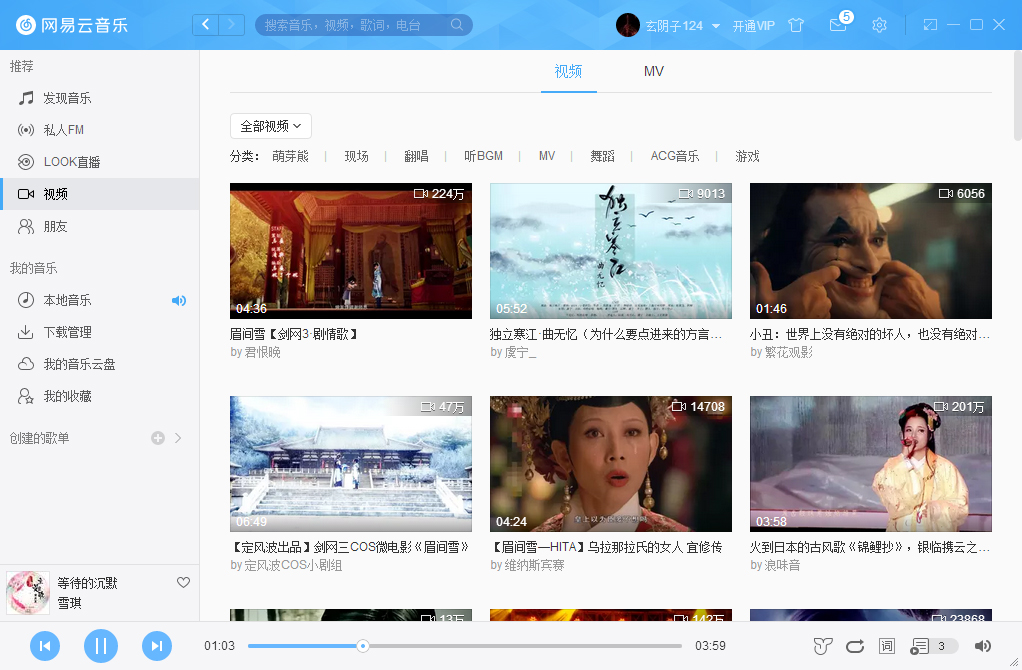Open the sound effect icon in player bar
This screenshot has height=670, width=1022.
coord(822,646)
